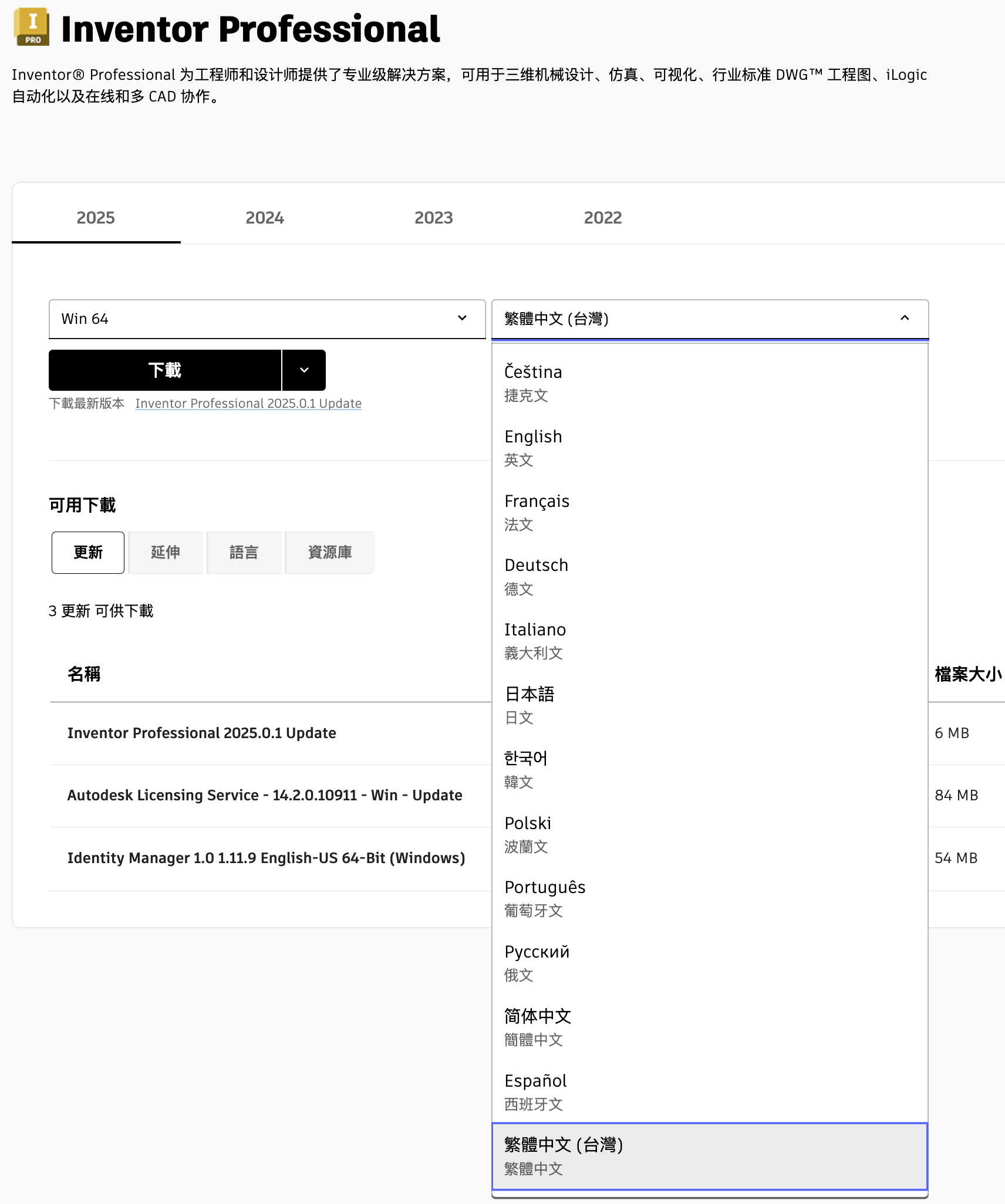Expand the arrow next to 下載 button
Screen dimensions: 1005x1204
coord(304,370)
